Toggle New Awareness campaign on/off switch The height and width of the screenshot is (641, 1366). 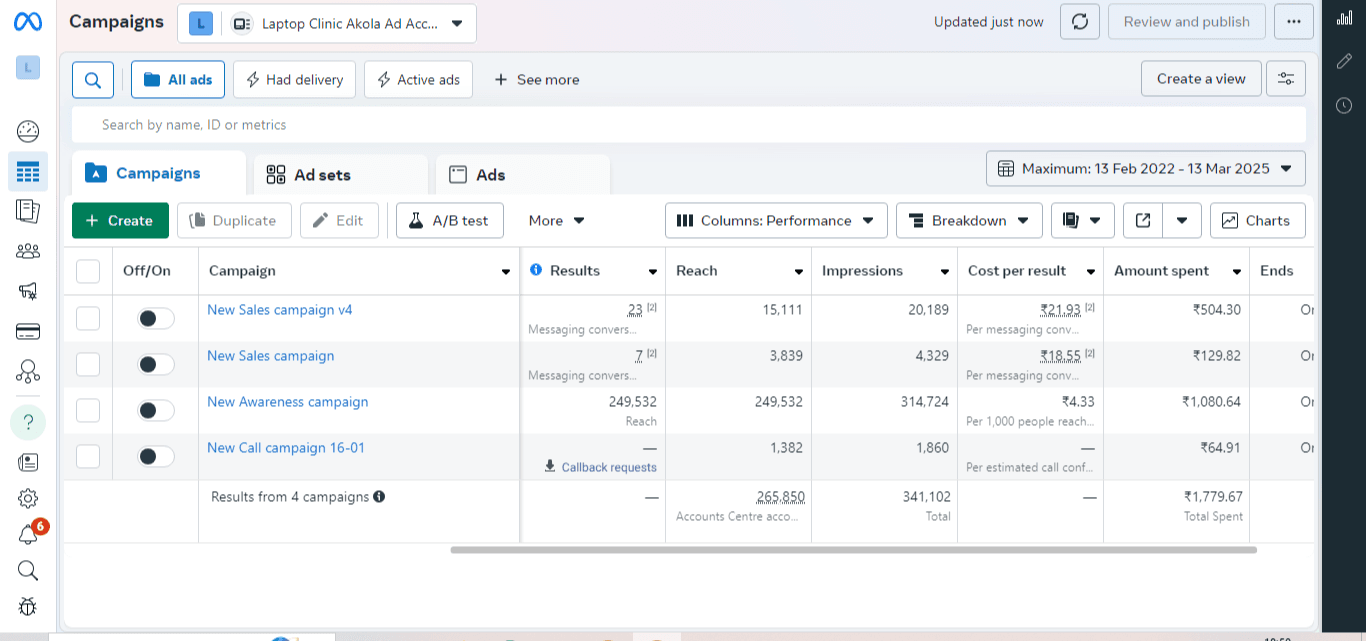point(156,410)
